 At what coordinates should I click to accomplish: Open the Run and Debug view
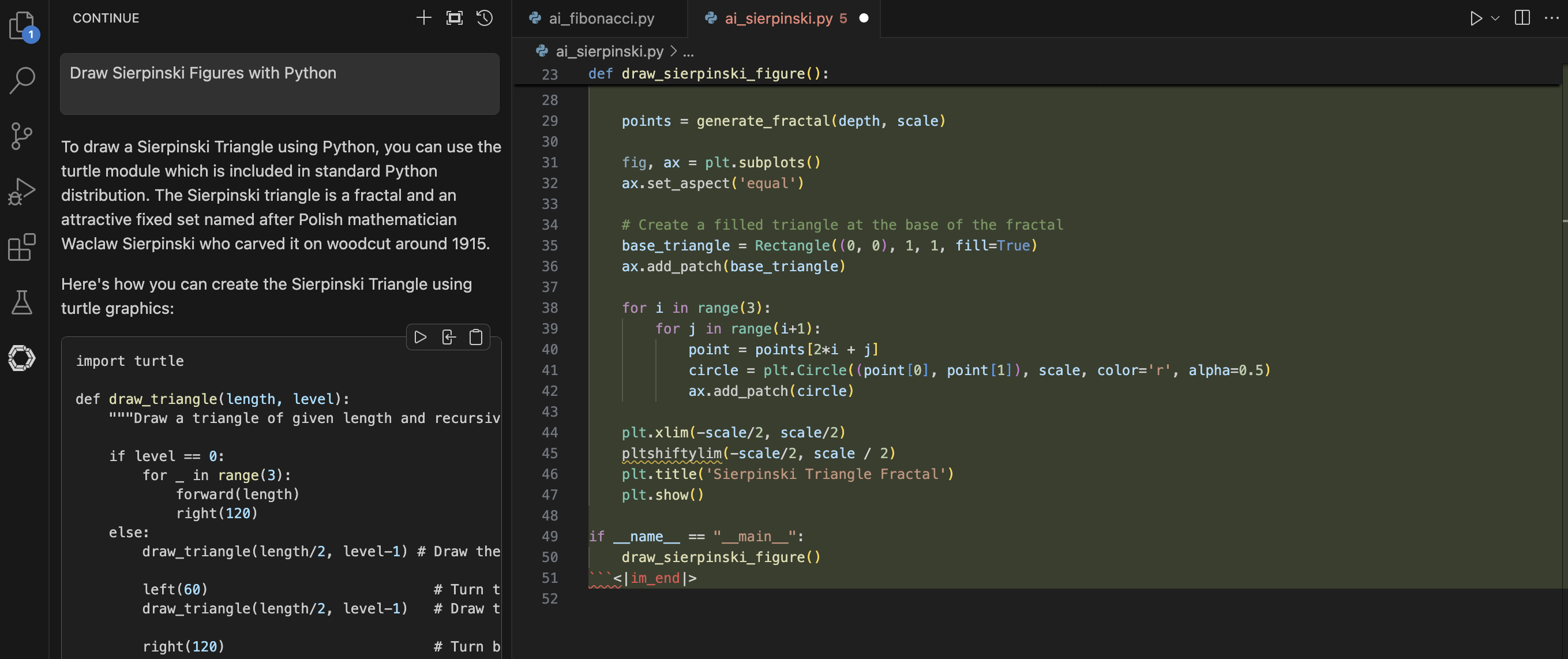coord(22,191)
